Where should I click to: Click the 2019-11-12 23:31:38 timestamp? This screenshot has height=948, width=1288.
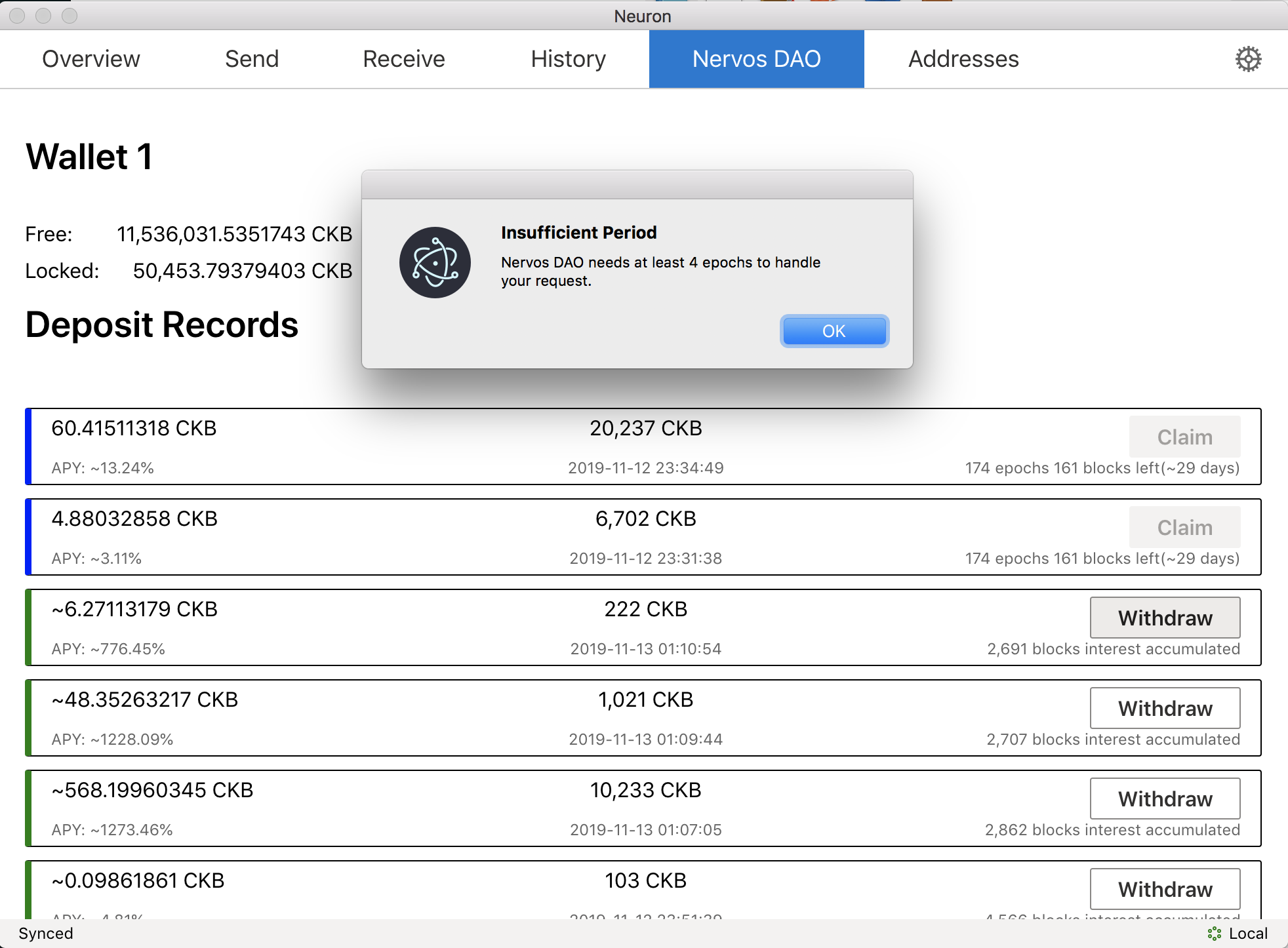pos(646,559)
